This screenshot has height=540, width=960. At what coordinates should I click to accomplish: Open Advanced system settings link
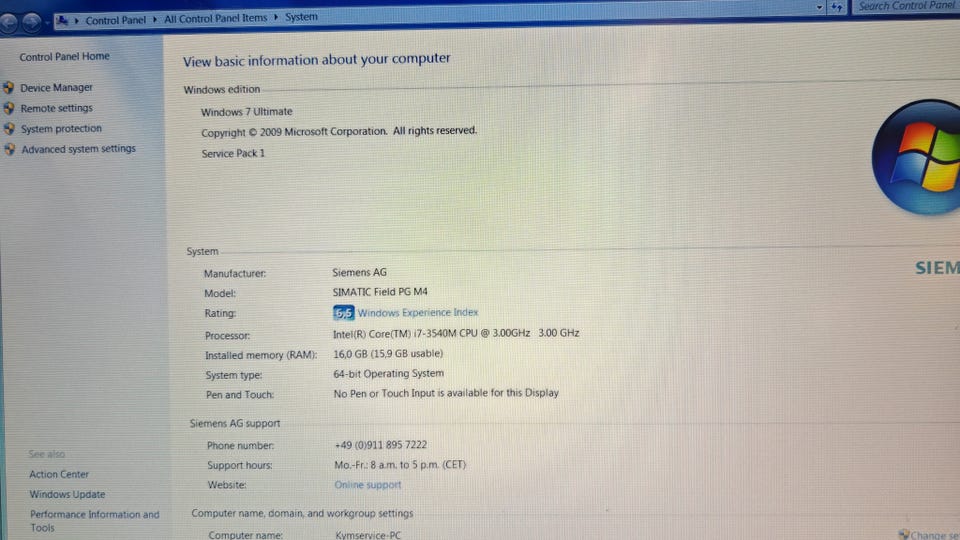coord(78,149)
